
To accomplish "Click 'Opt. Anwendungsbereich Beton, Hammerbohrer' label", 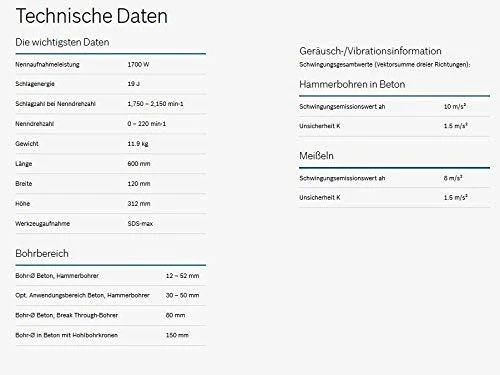I will (x=82, y=295).
